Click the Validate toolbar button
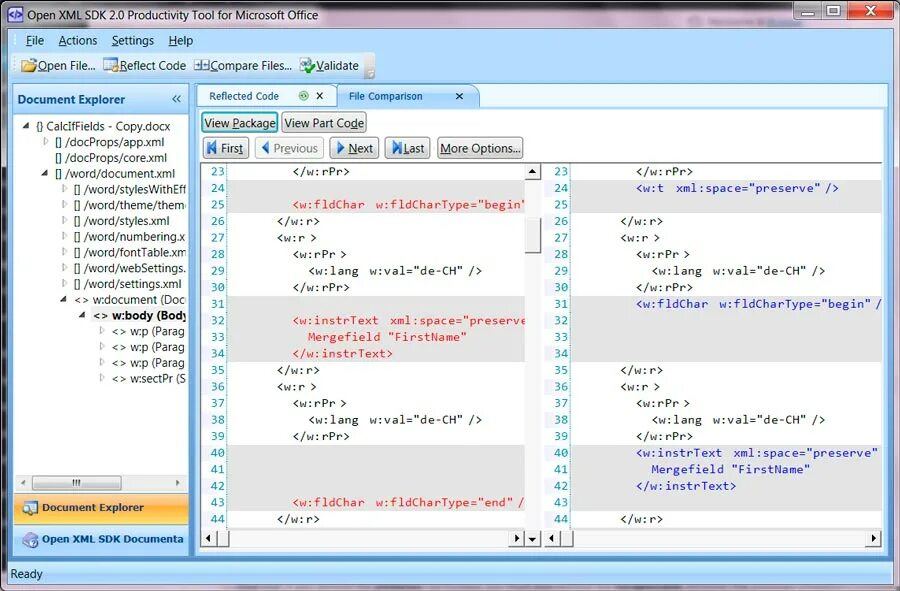 pyautogui.click(x=329, y=65)
